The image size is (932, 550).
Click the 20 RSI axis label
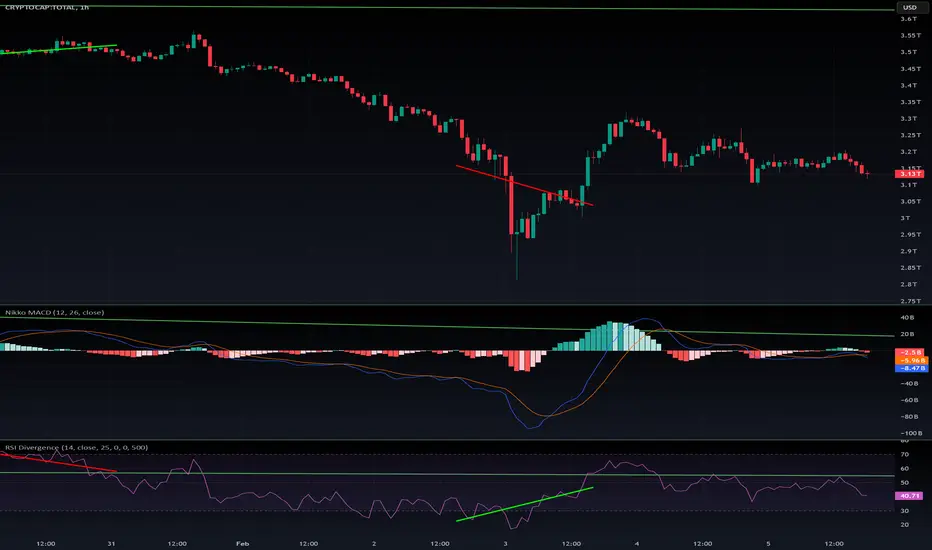(905, 524)
